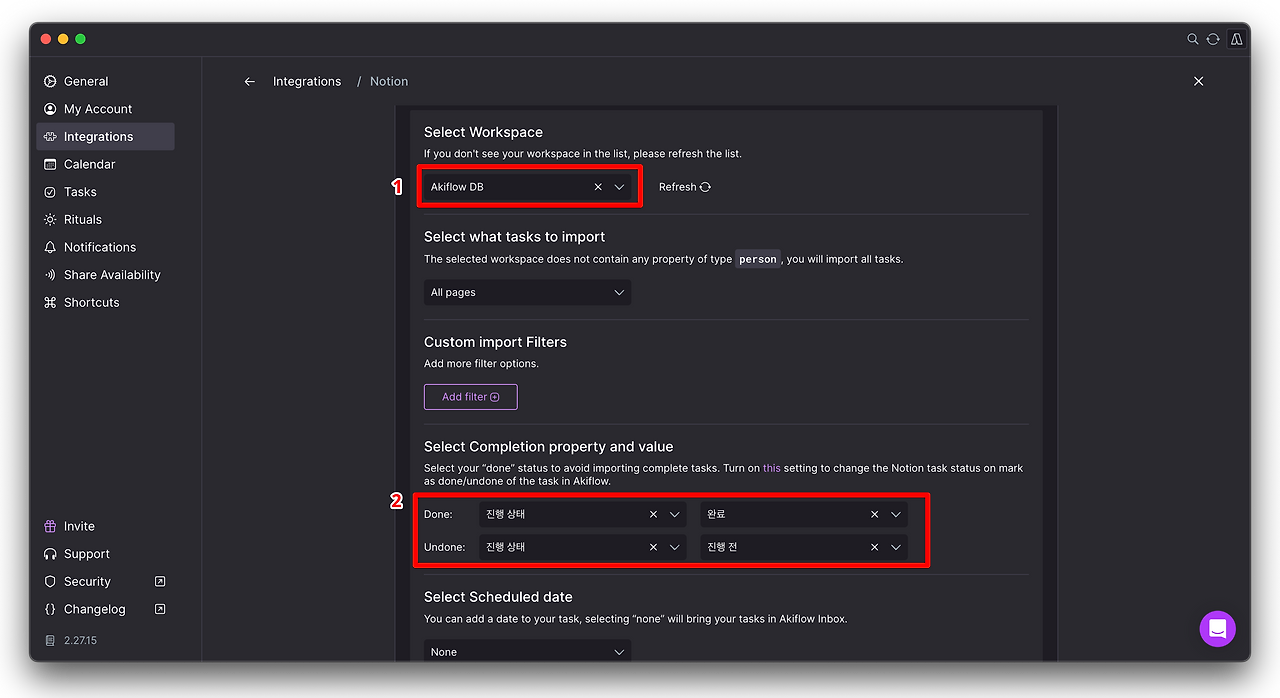Open Share Availability settings
Image resolution: width=1280 pixels, height=698 pixels.
pyautogui.click(x=105, y=275)
